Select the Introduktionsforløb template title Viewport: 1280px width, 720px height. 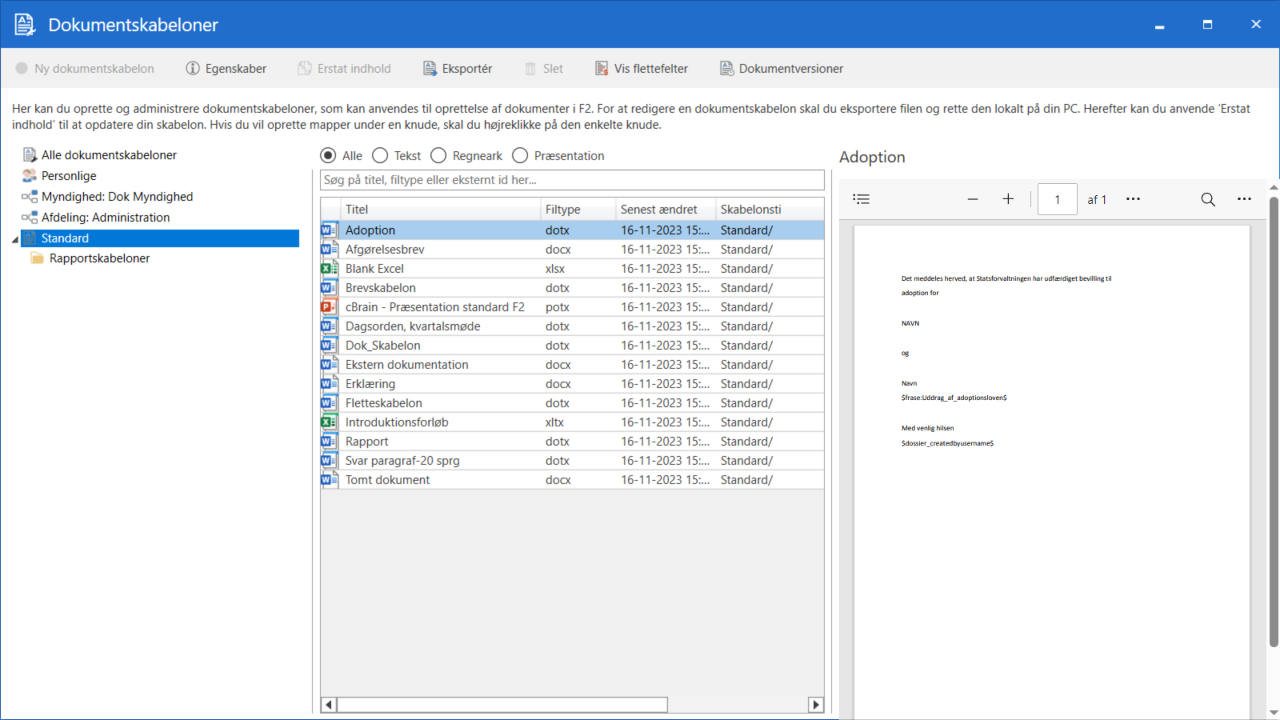click(x=397, y=422)
